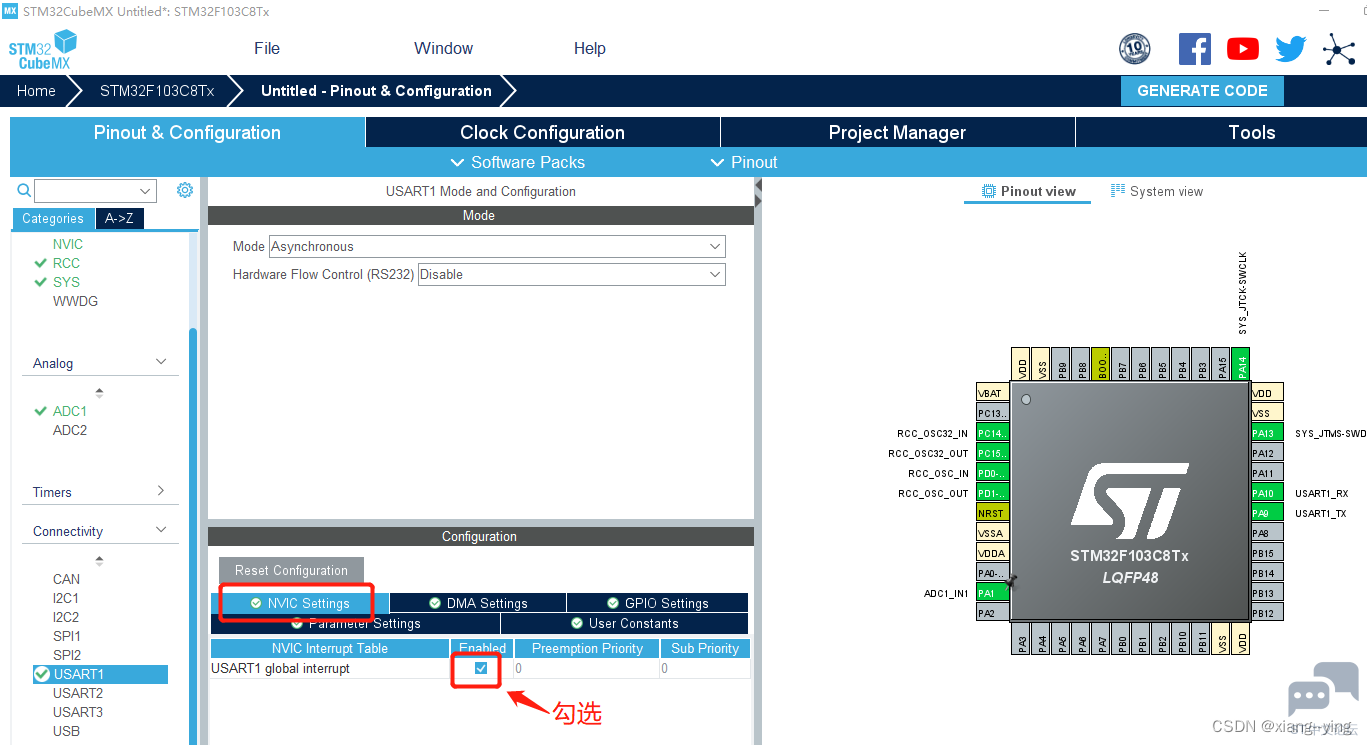The width and height of the screenshot is (1367, 745).
Task: Click pin PC13 on the chip
Action: [993, 413]
